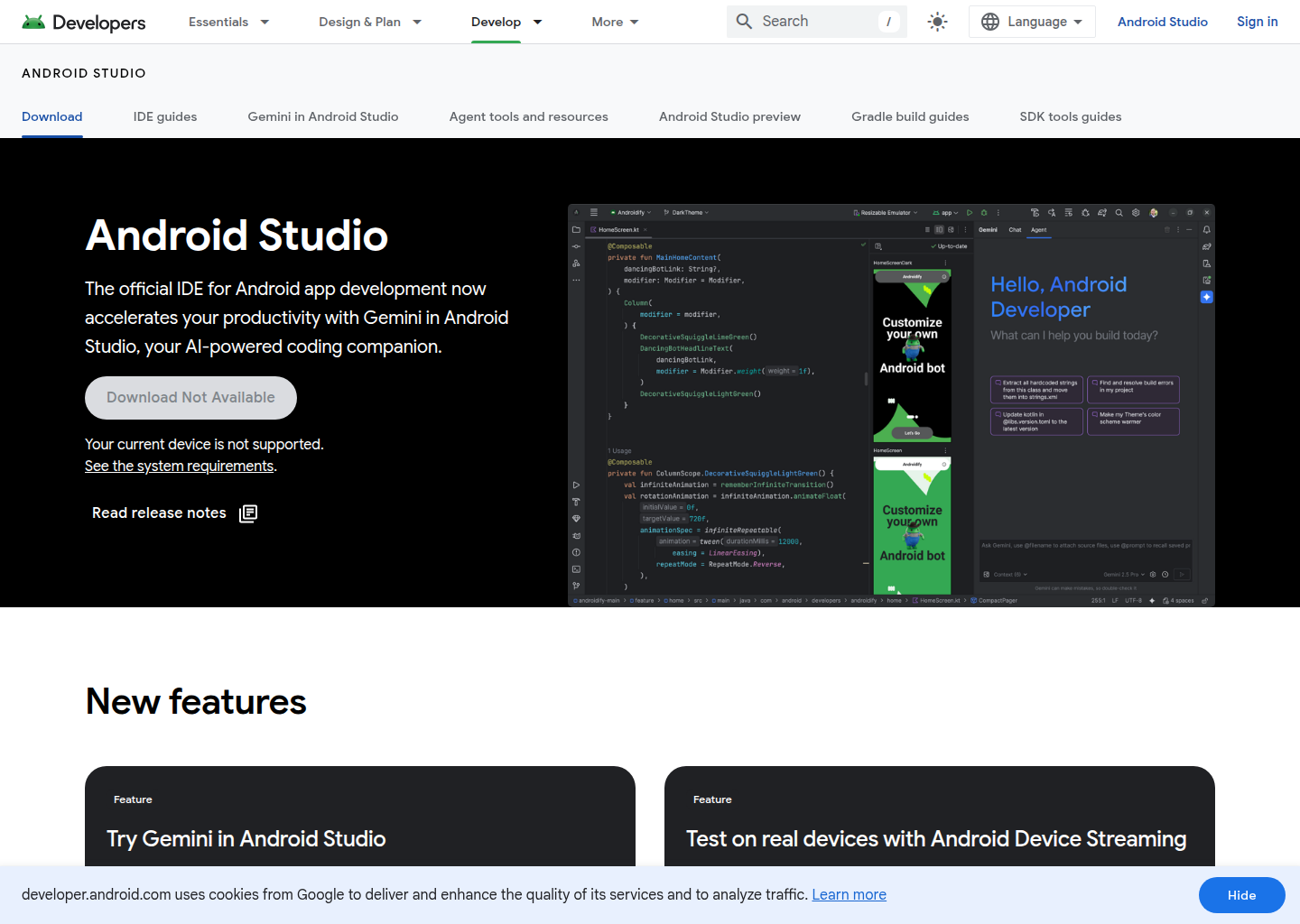The image size is (1300, 924).
Task: Select the Download tab
Action: click(x=52, y=116)
